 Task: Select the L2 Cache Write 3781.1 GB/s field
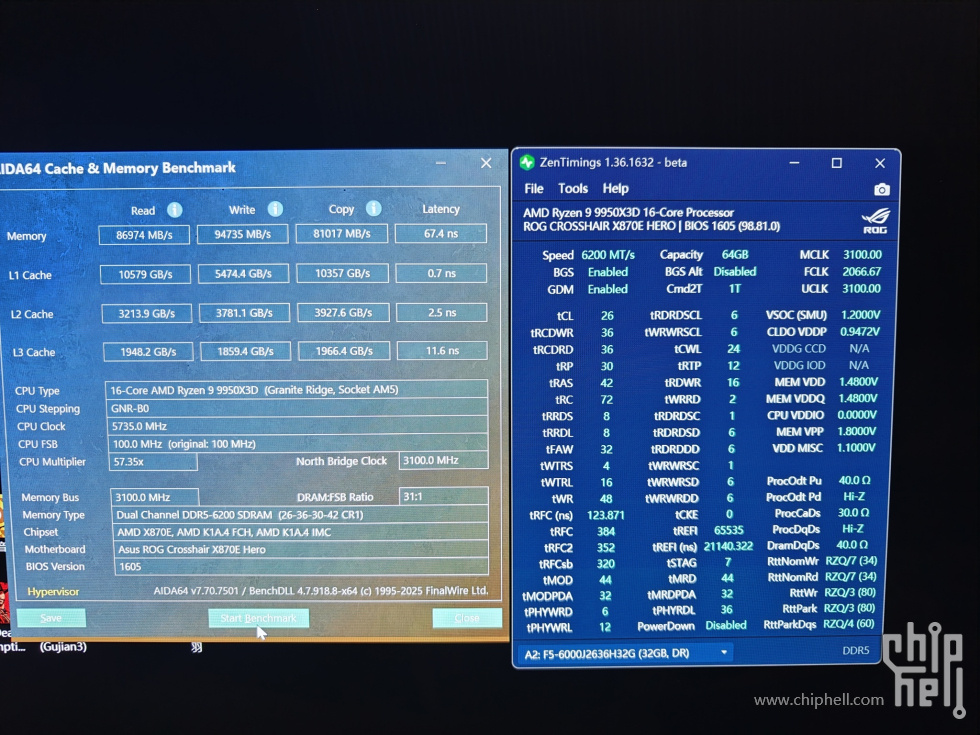[x=244, y=312]
